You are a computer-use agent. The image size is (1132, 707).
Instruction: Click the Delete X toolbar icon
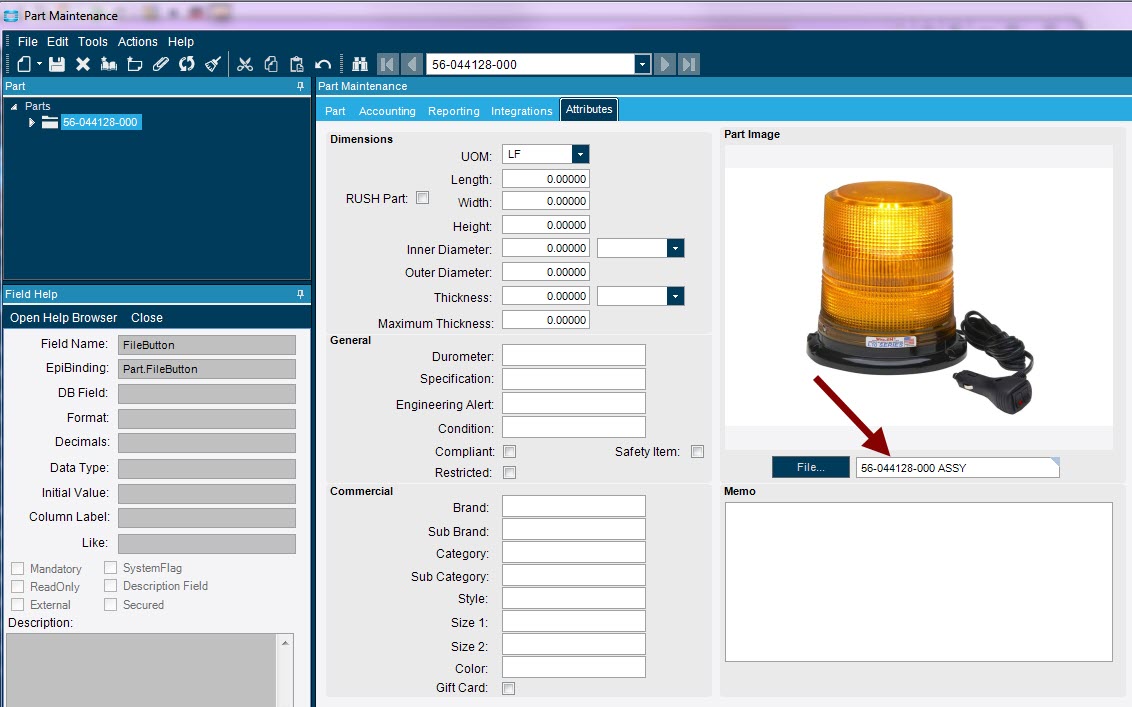point(83,64)
